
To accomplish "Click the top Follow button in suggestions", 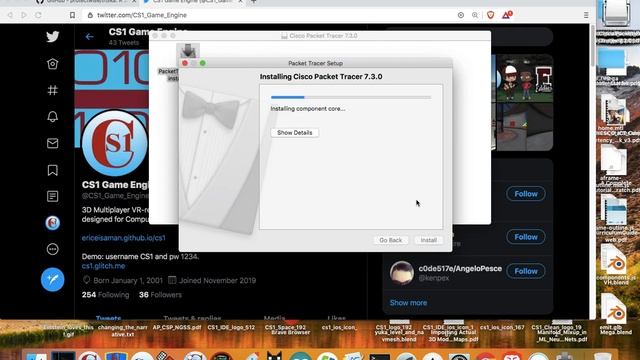I will pyautogui.click(x=526, y=194).
